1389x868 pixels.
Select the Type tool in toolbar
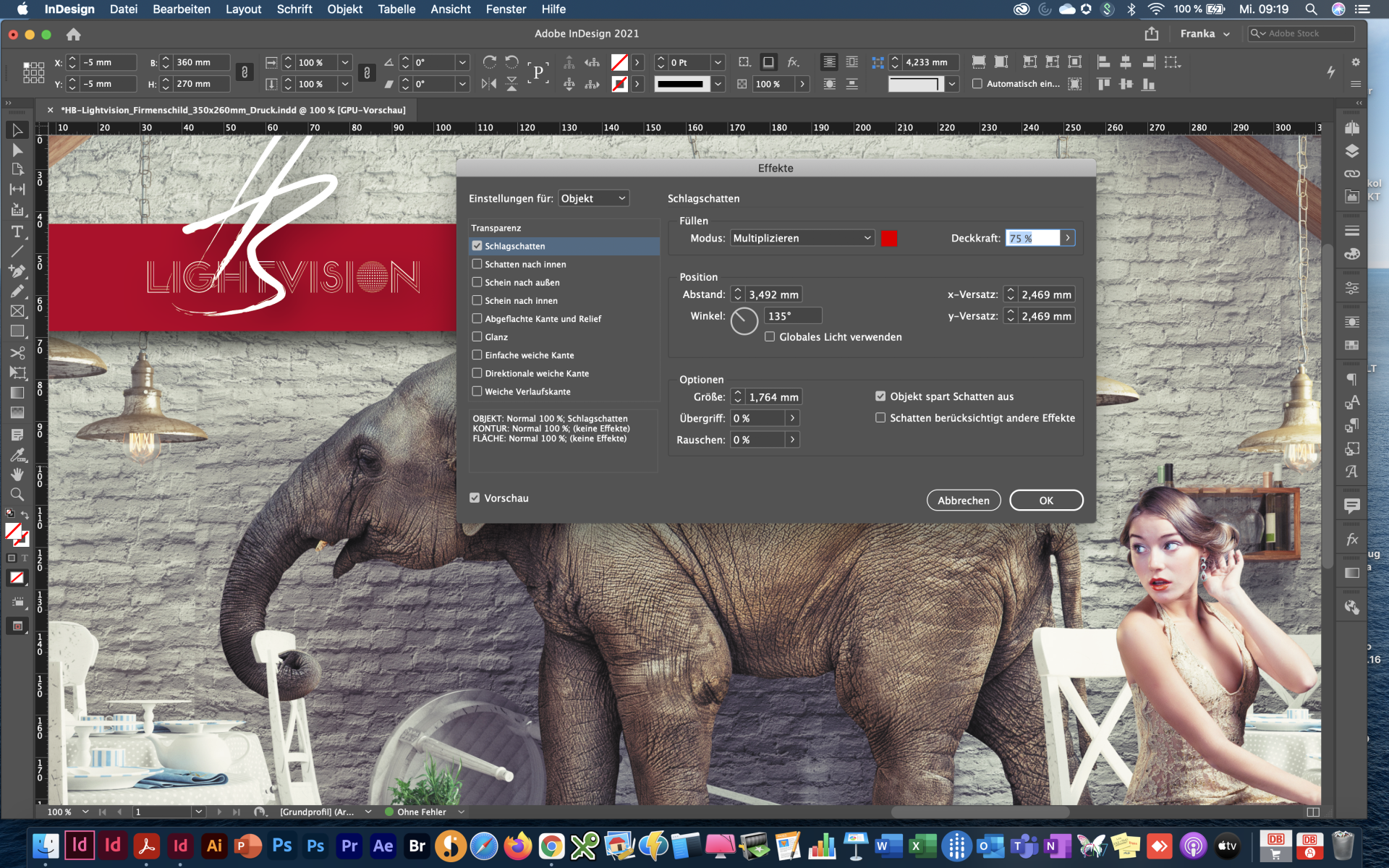click(x=17, y=231)
